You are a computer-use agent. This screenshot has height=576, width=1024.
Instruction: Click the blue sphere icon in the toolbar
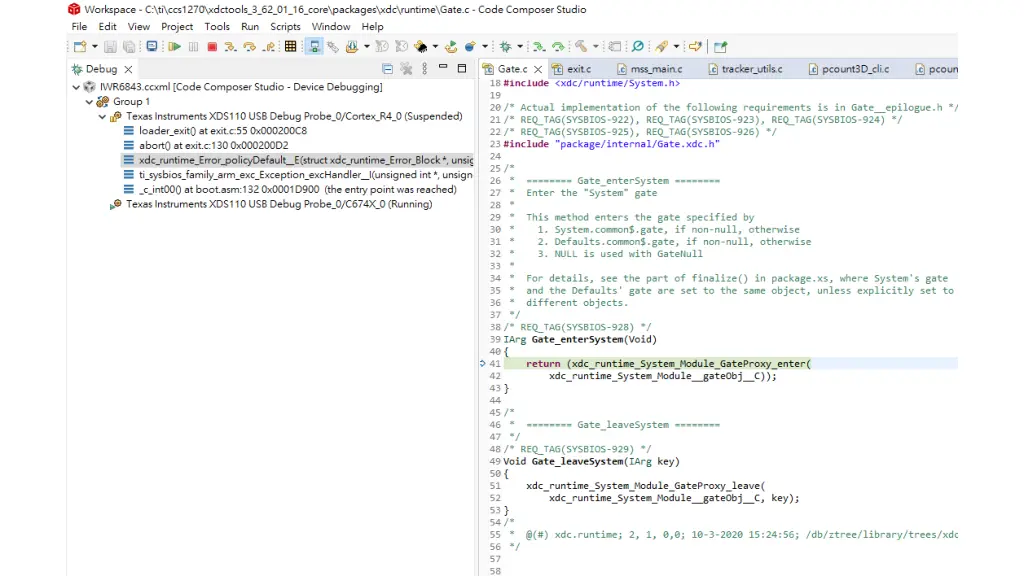pyautogui.click(x=470, y=46)
